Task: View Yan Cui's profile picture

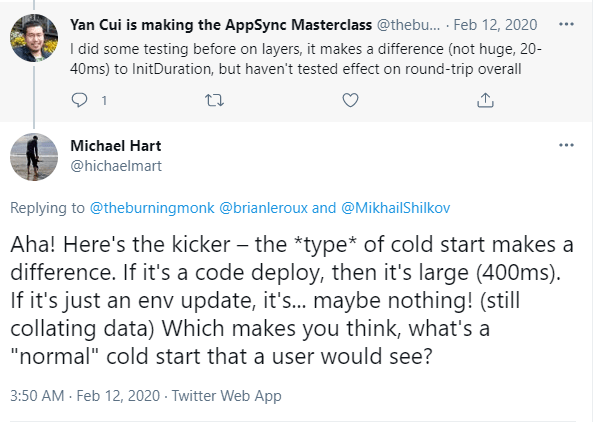Action: (x=34, y=38)
